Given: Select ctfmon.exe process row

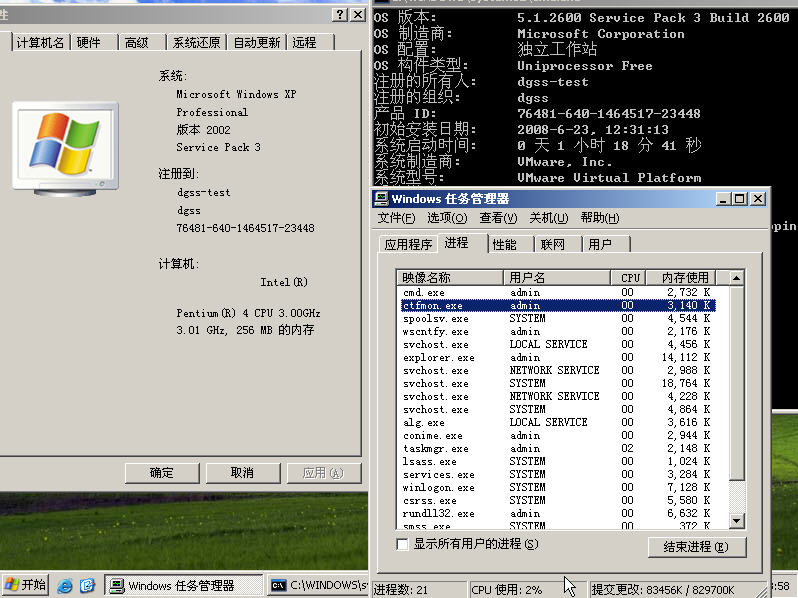Looking at the screenshot, I should click(558, 305).
